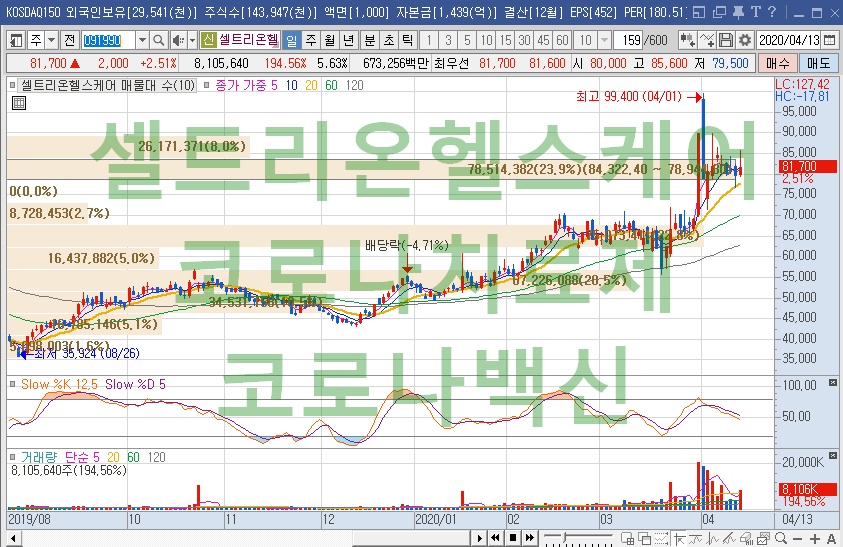Expand the interval 10 dropdown arrow
Image resolution: width=843 pixels, height=547 pixels.
coord(604,40)
